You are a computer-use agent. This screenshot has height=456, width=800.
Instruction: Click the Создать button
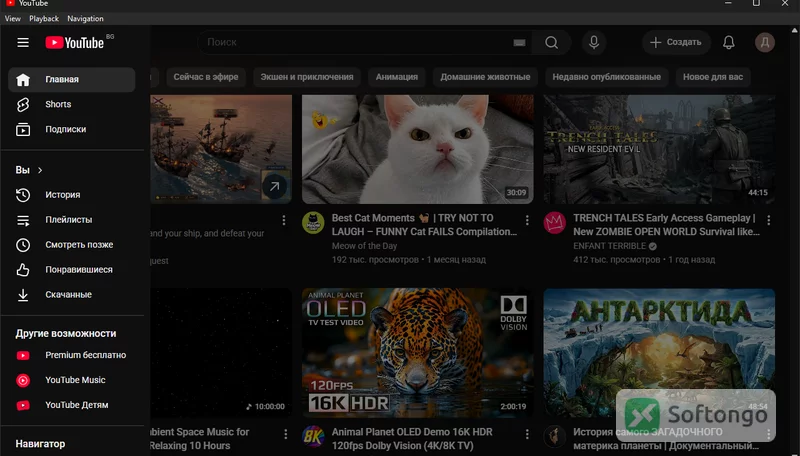[676, 42]
